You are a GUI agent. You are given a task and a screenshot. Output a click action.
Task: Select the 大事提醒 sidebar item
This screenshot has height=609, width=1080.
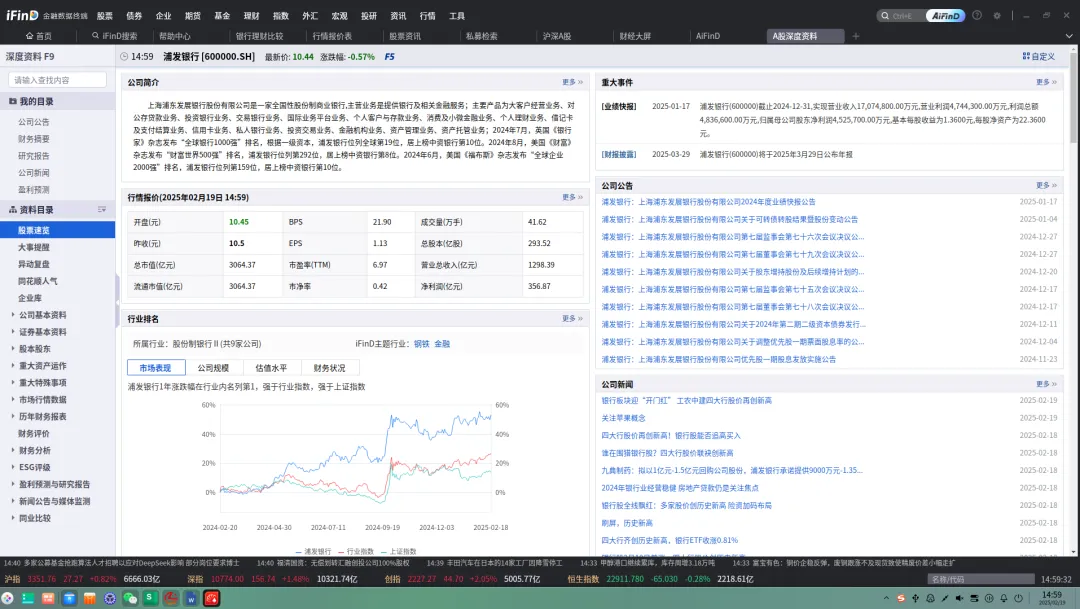tap(33, 247)
